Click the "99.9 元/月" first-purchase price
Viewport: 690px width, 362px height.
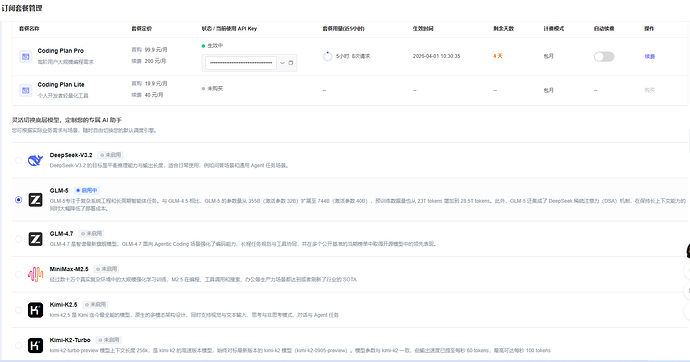[156, 50]
